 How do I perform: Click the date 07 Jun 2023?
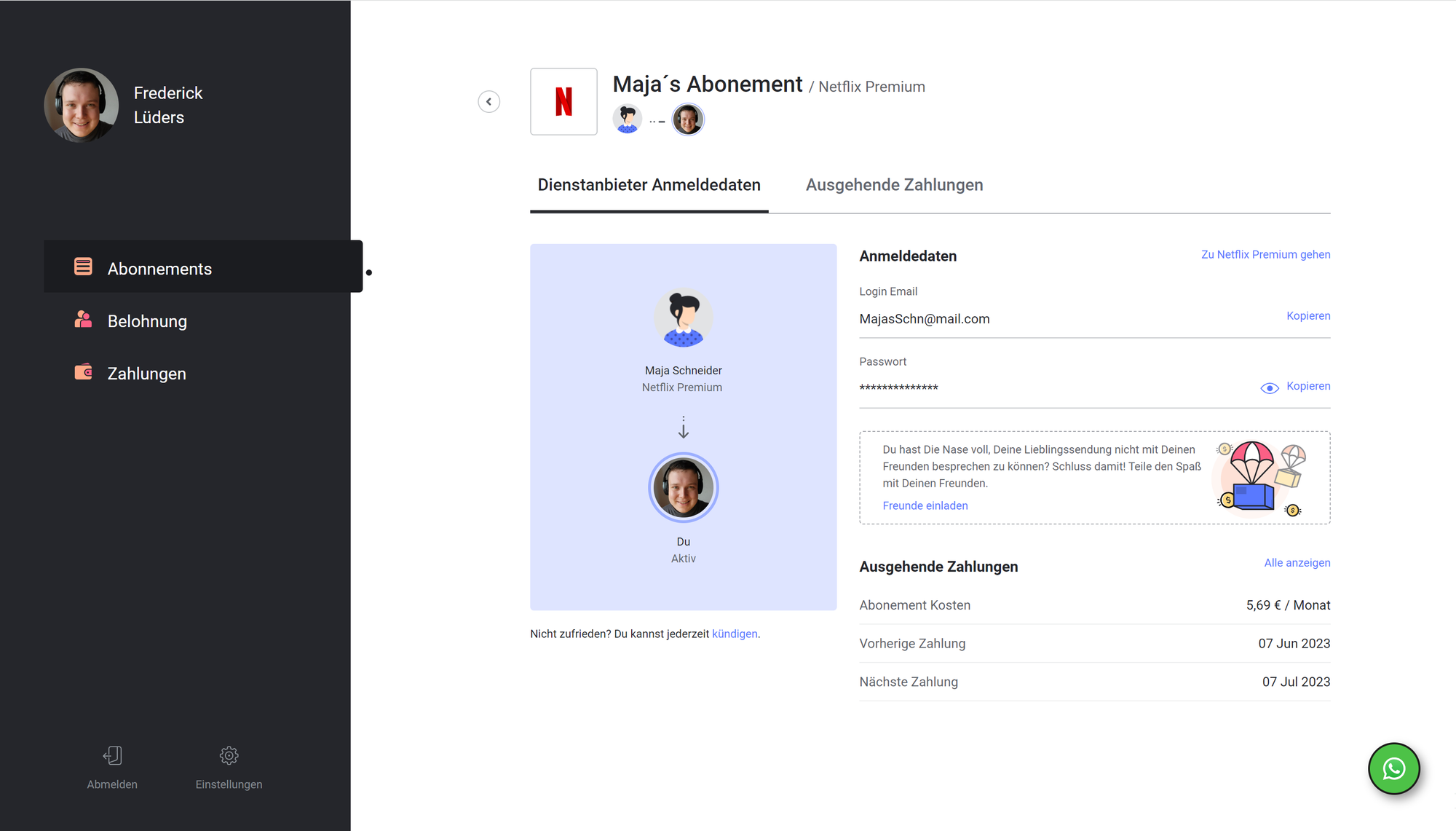click(x=1294, y=644)
